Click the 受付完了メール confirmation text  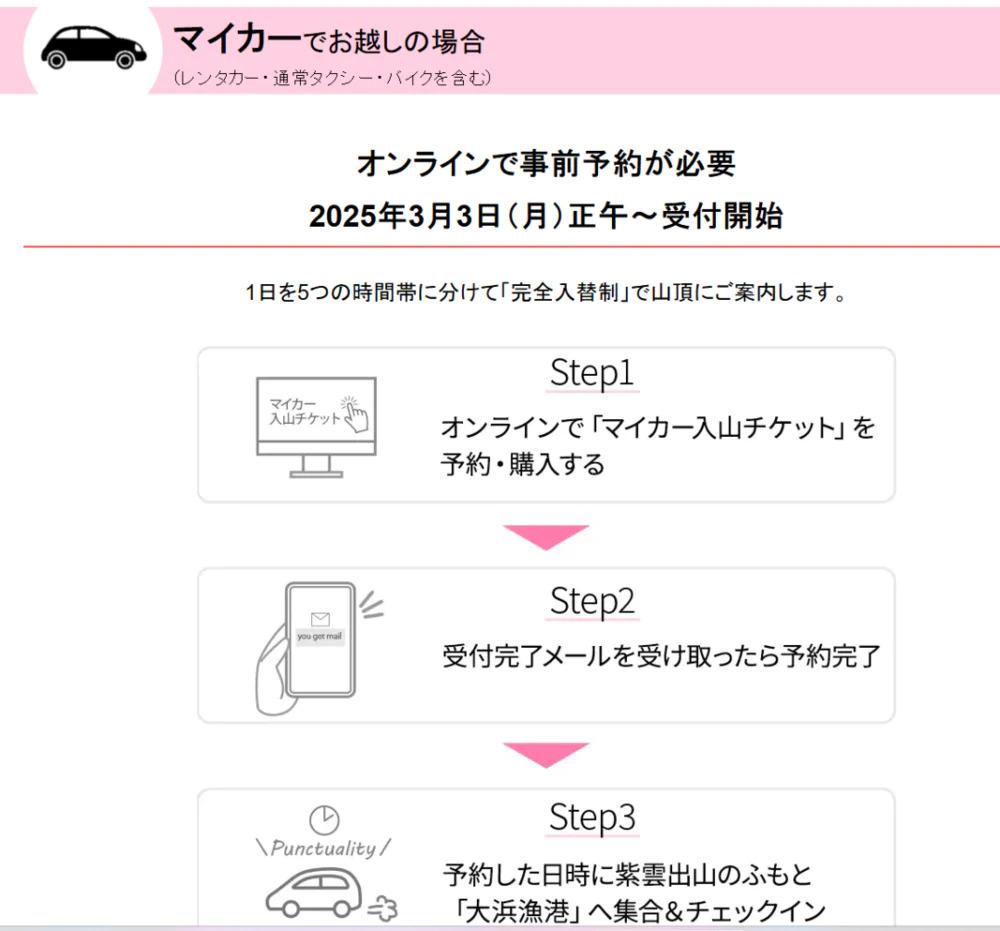661,656
